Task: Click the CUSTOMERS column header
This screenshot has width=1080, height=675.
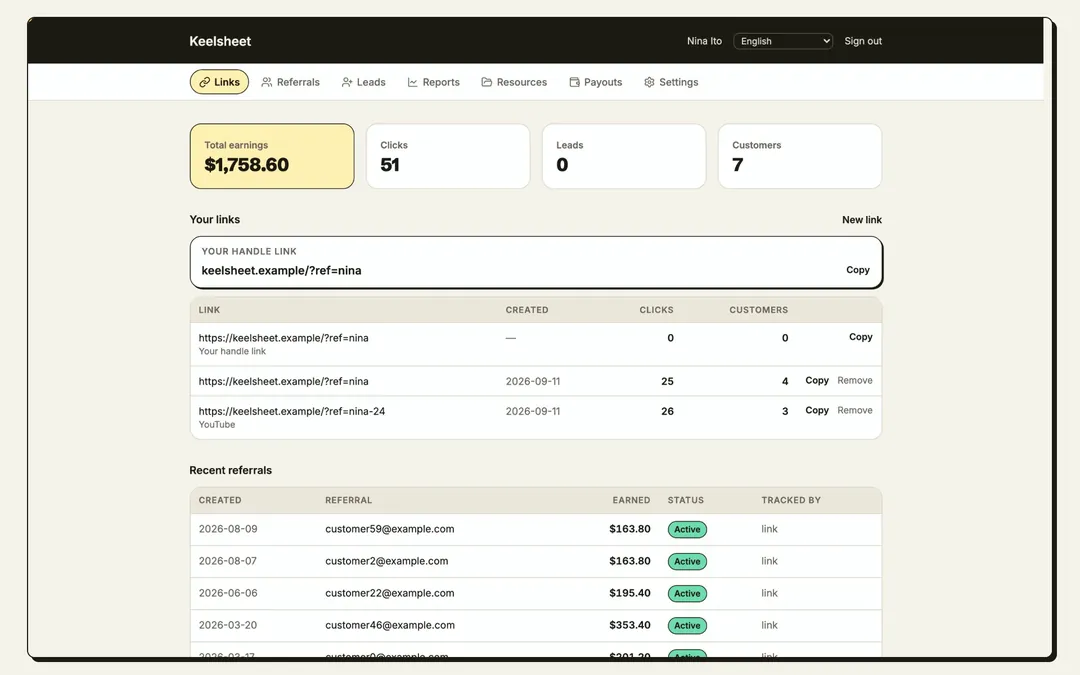Action: [x=758, y=310]
